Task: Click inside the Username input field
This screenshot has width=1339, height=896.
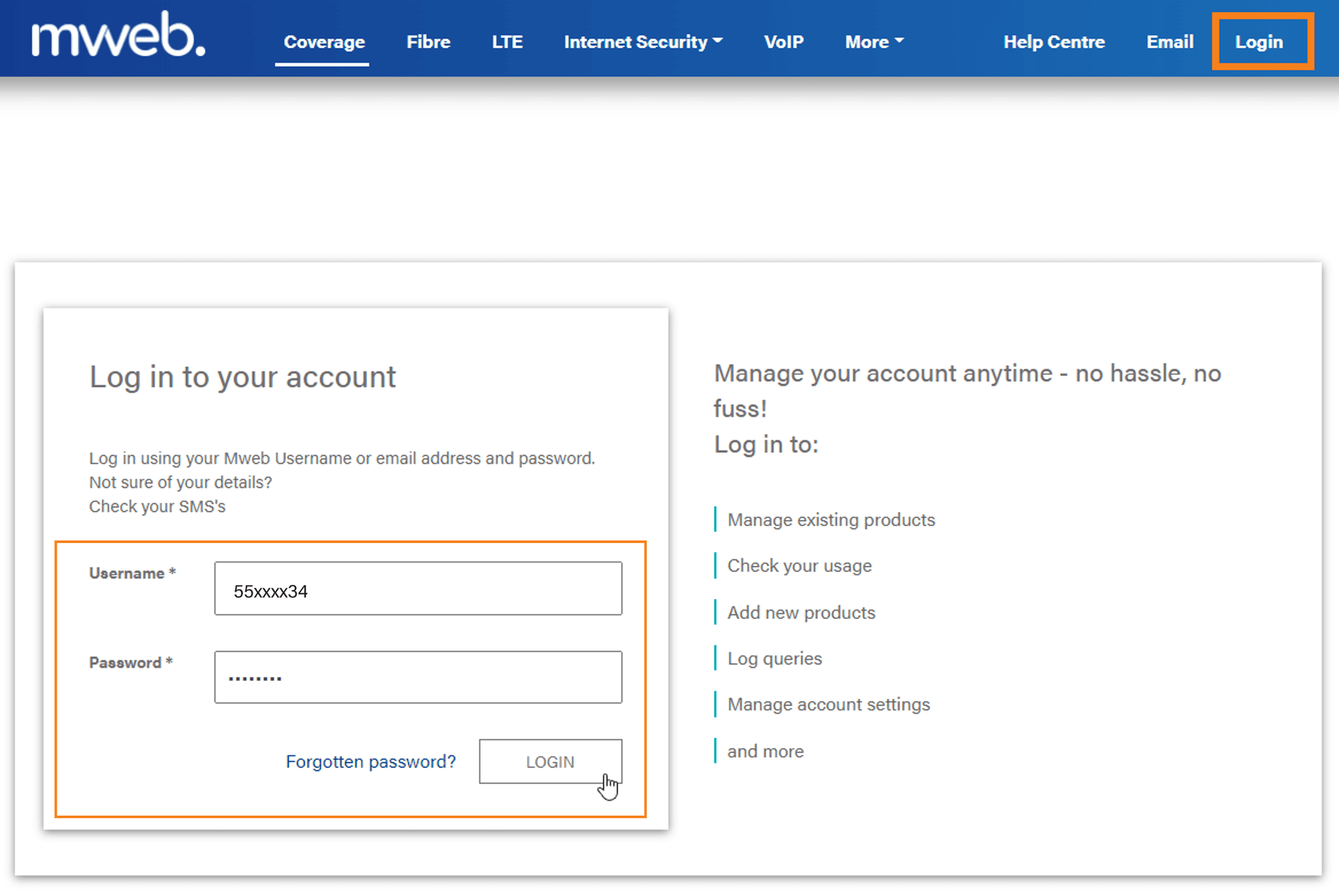Action: click(x=417, y=588)
